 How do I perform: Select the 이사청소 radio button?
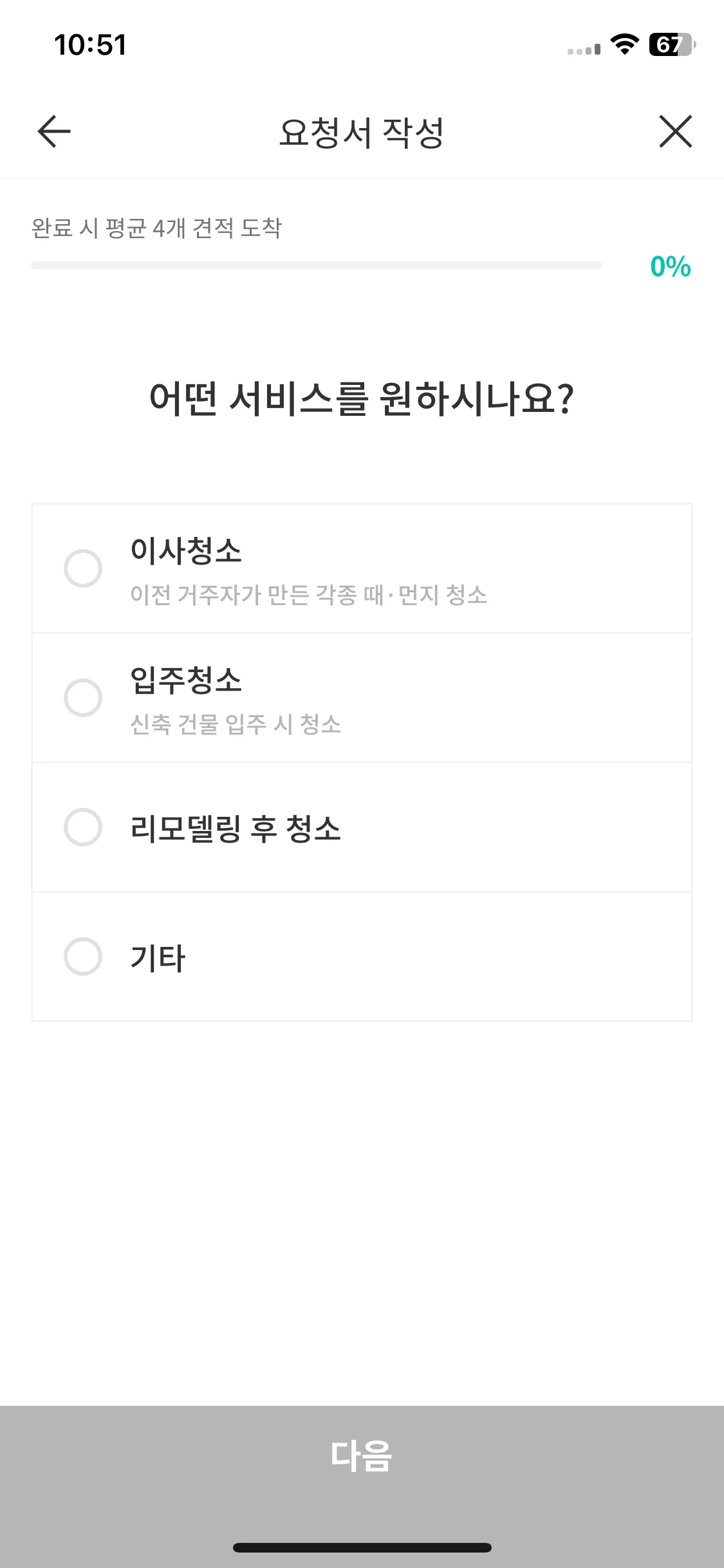[83, 568]
